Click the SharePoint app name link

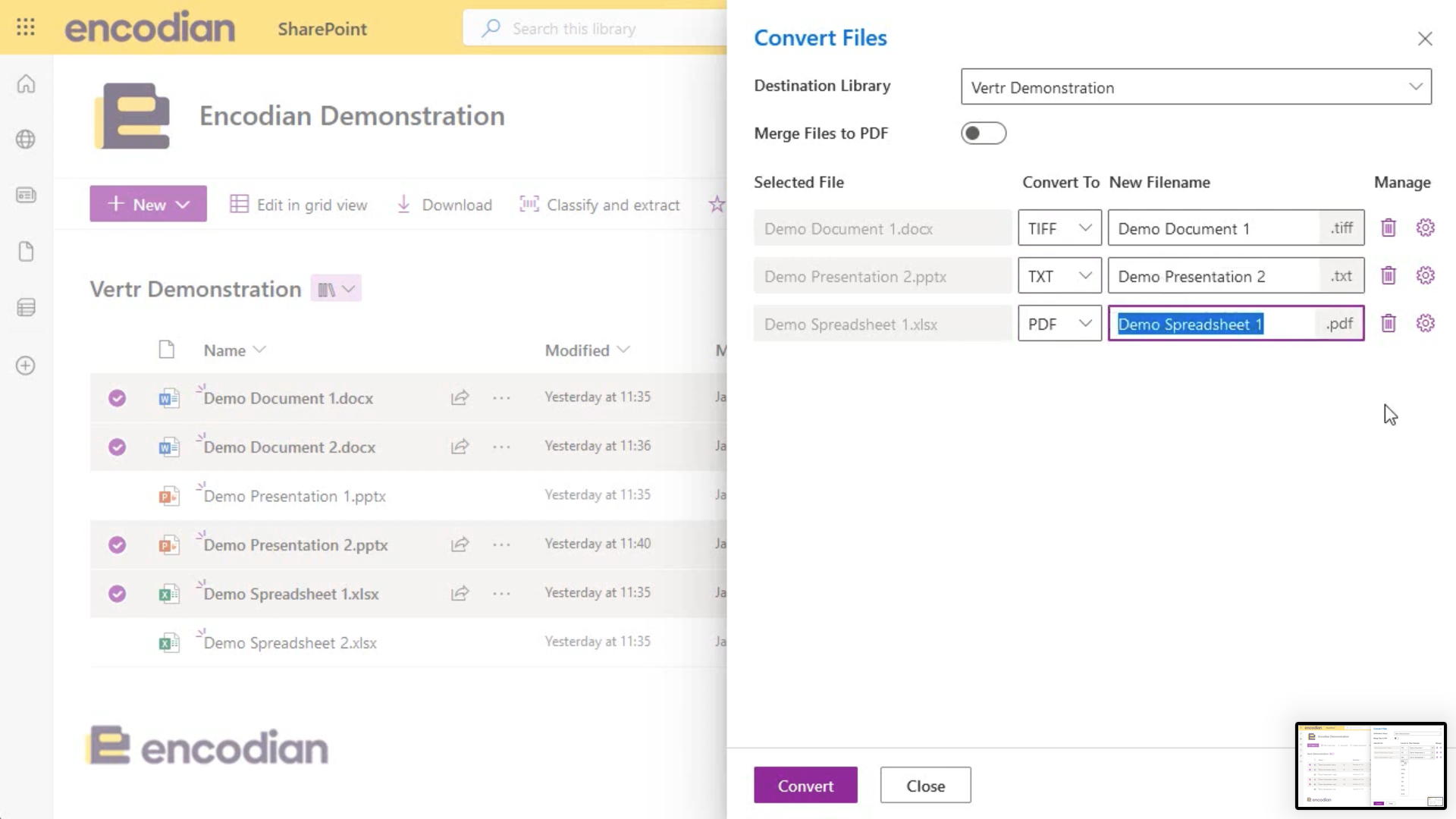pos(322,29)
